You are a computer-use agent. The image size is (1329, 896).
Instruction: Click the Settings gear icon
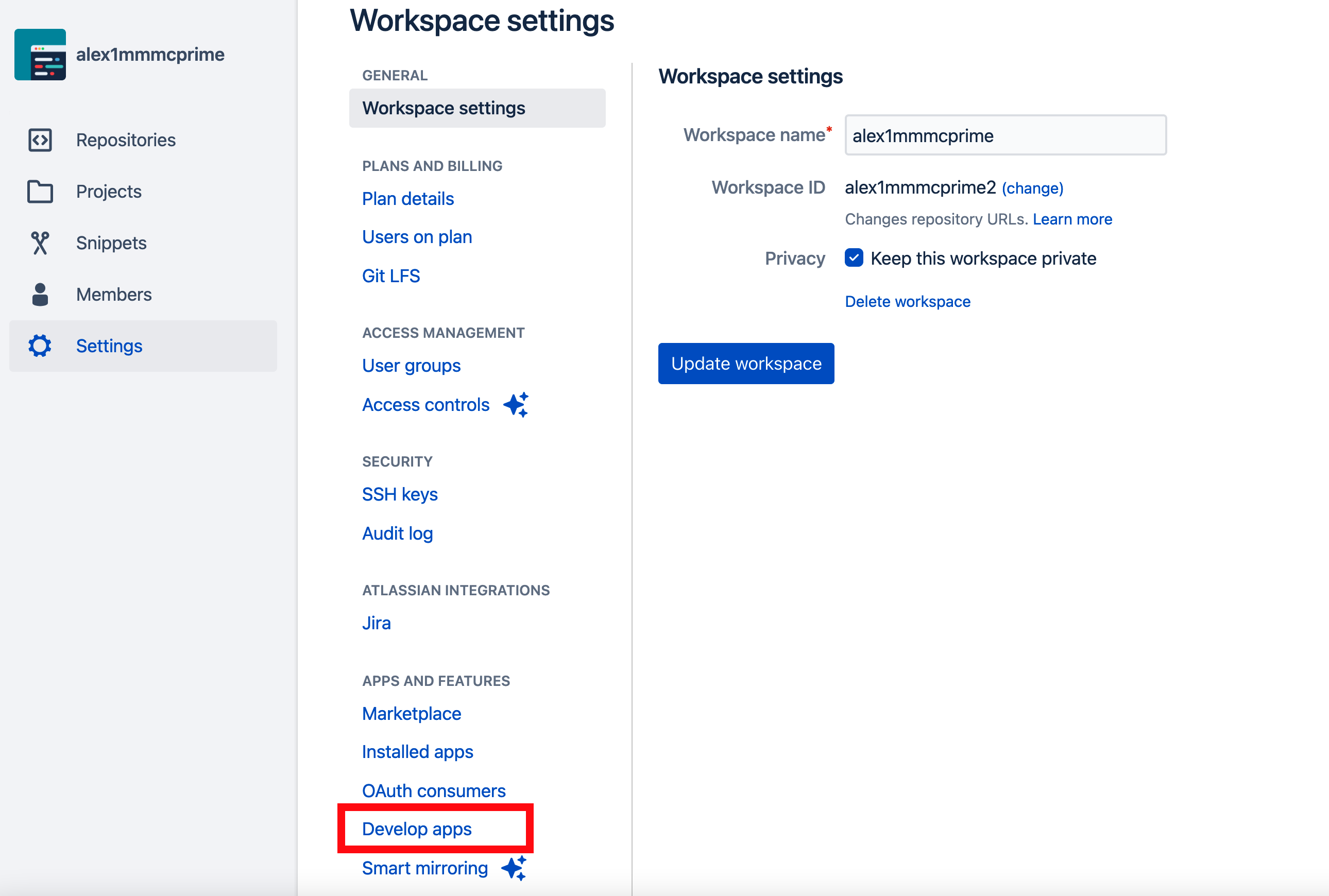pyautogui.click(x=40, y=346)
